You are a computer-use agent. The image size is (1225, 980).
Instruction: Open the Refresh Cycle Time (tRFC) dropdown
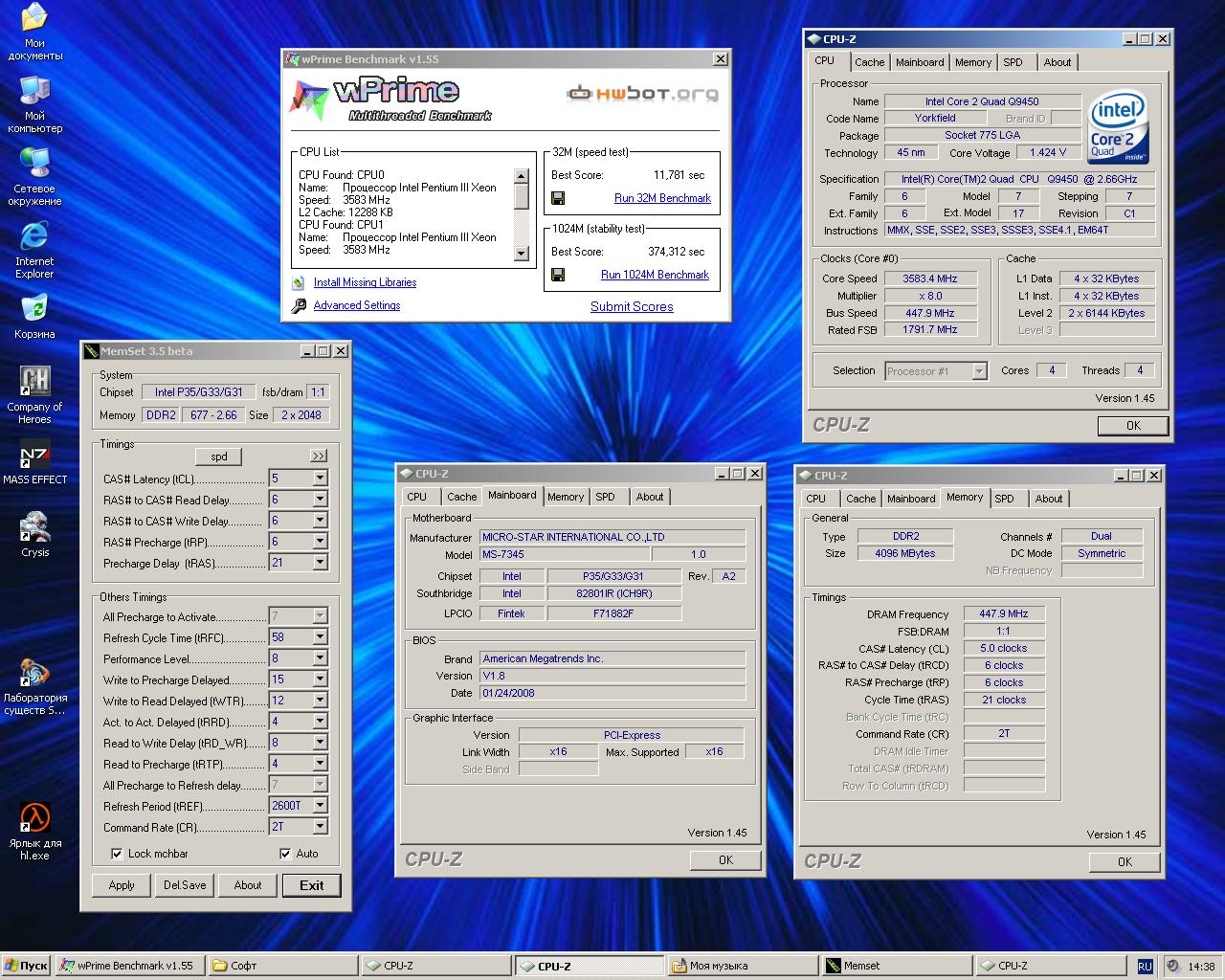[x=320, y=637]
